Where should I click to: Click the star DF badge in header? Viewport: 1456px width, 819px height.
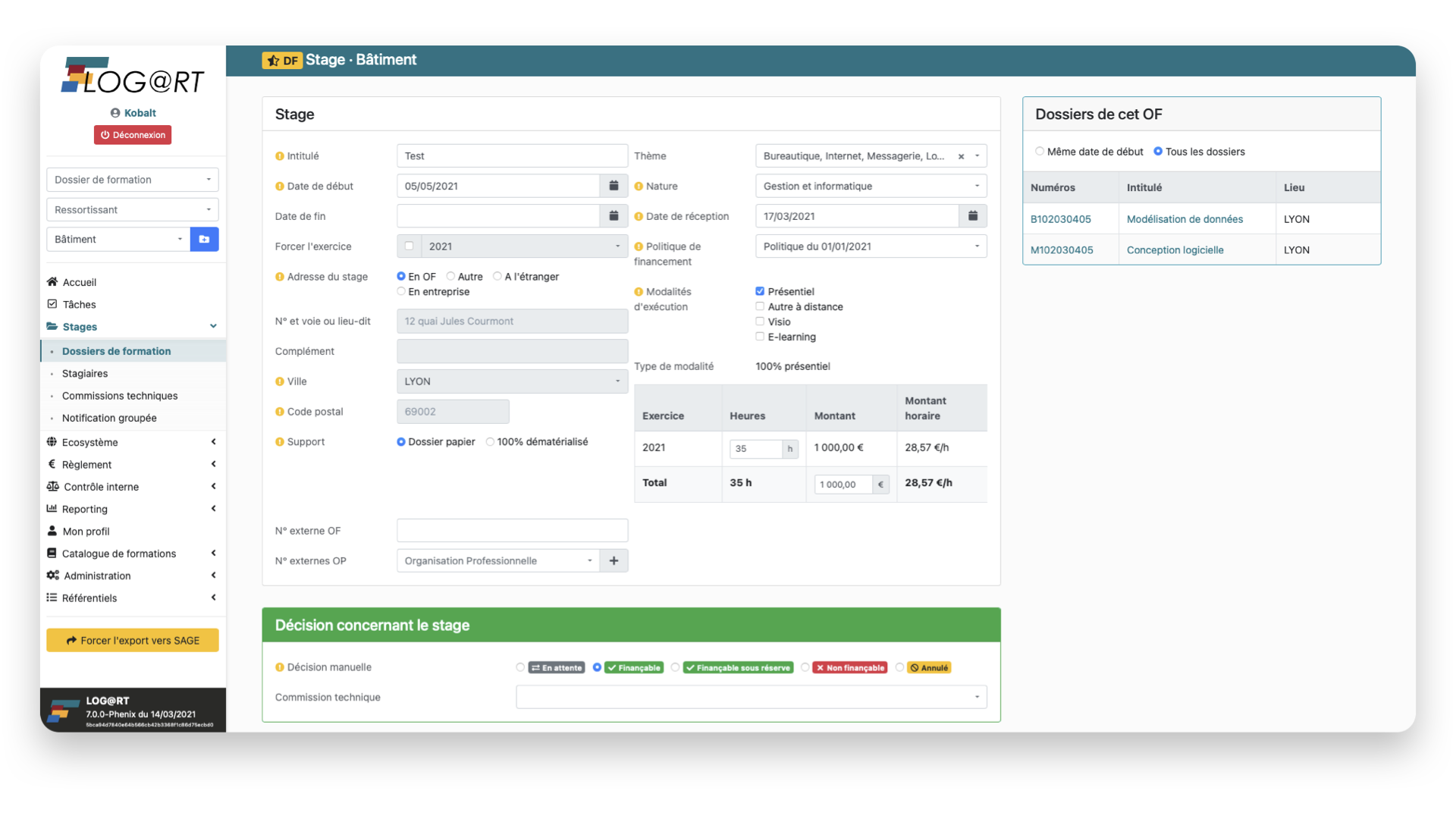click(282, 61)
